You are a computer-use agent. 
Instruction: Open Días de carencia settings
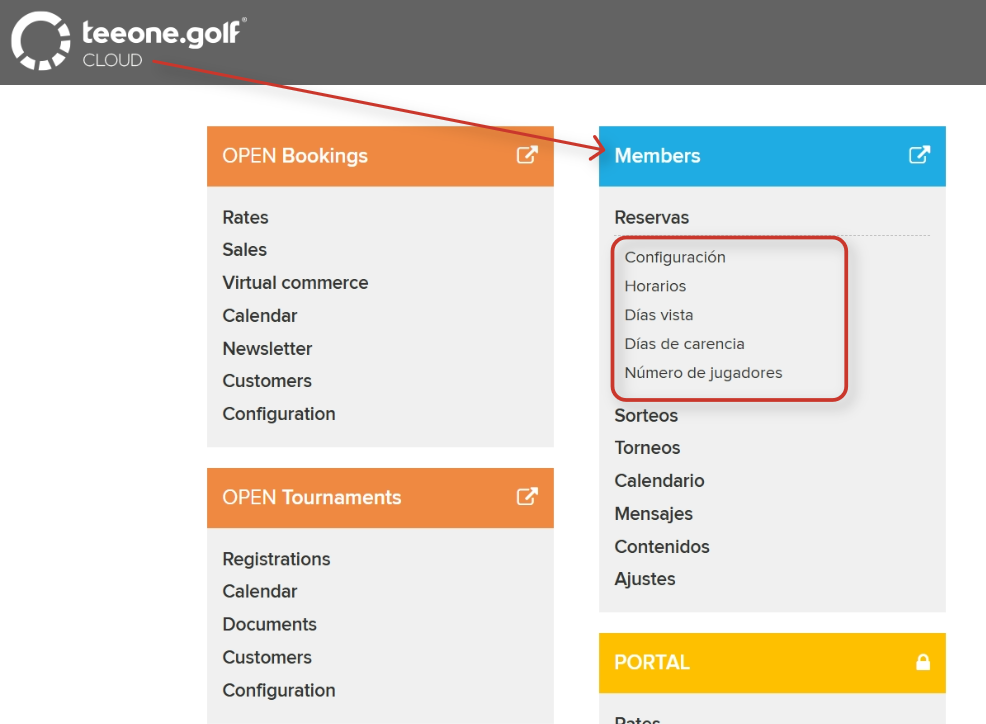coord(684,344)
